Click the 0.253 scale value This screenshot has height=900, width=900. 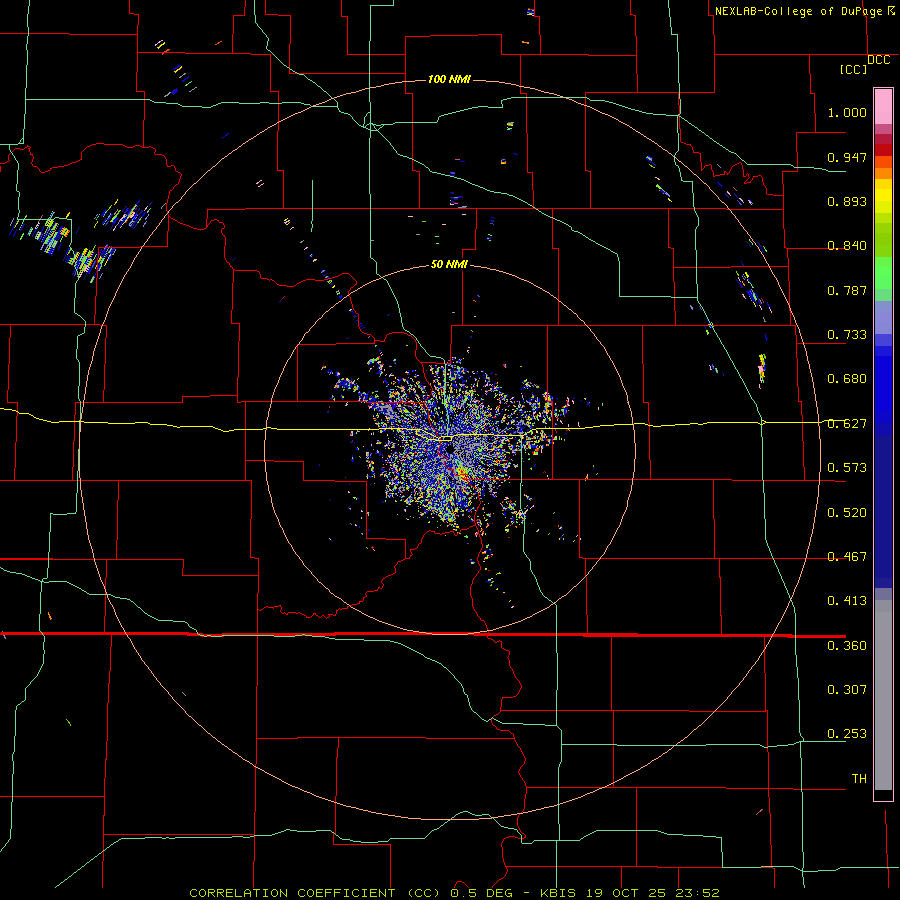(847, 734)
